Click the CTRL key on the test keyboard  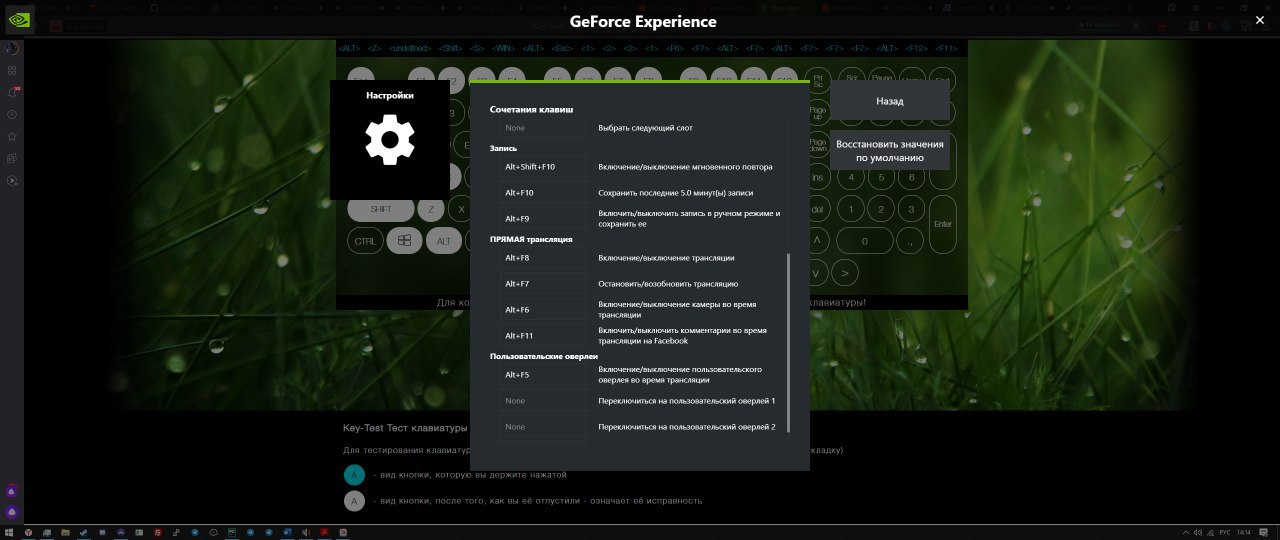[x=365, y=241]
